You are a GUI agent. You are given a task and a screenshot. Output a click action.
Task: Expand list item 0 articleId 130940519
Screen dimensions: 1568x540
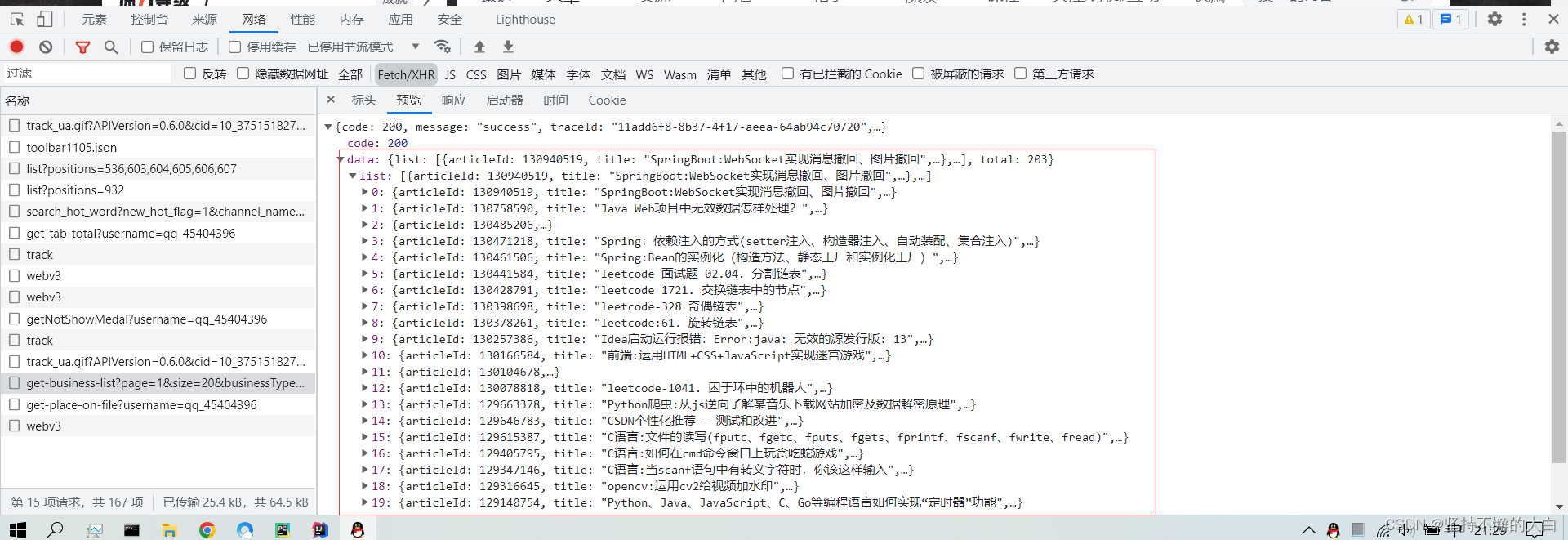365,192
